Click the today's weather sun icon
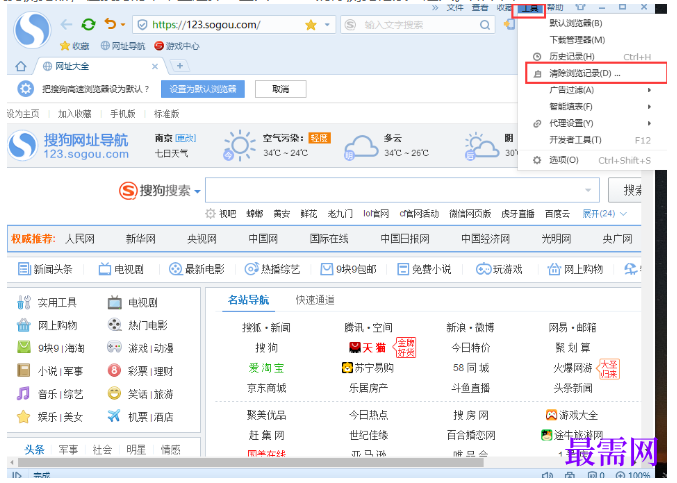This screenshot has height=483, width=677. [240, 144]
